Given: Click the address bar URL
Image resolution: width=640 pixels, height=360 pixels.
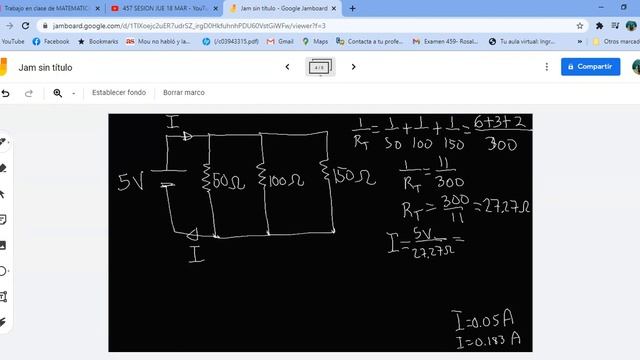Looking at the screenshot, I should point(189,26).
